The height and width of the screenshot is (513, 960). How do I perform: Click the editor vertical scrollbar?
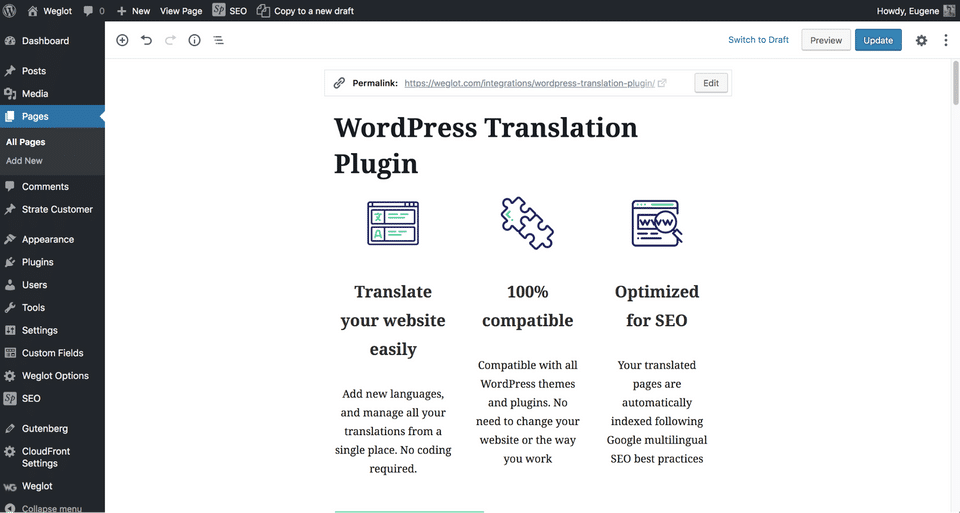(x=955, y=83)
